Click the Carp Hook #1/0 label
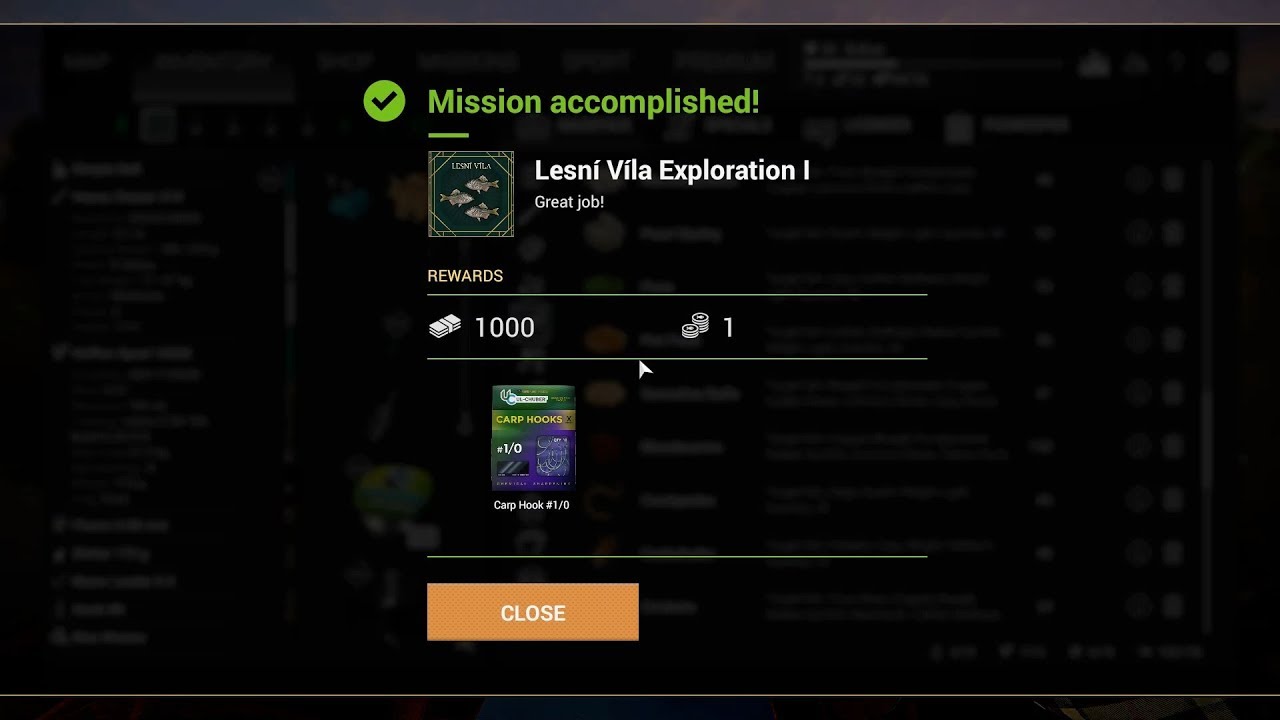 tap(531, 505)
